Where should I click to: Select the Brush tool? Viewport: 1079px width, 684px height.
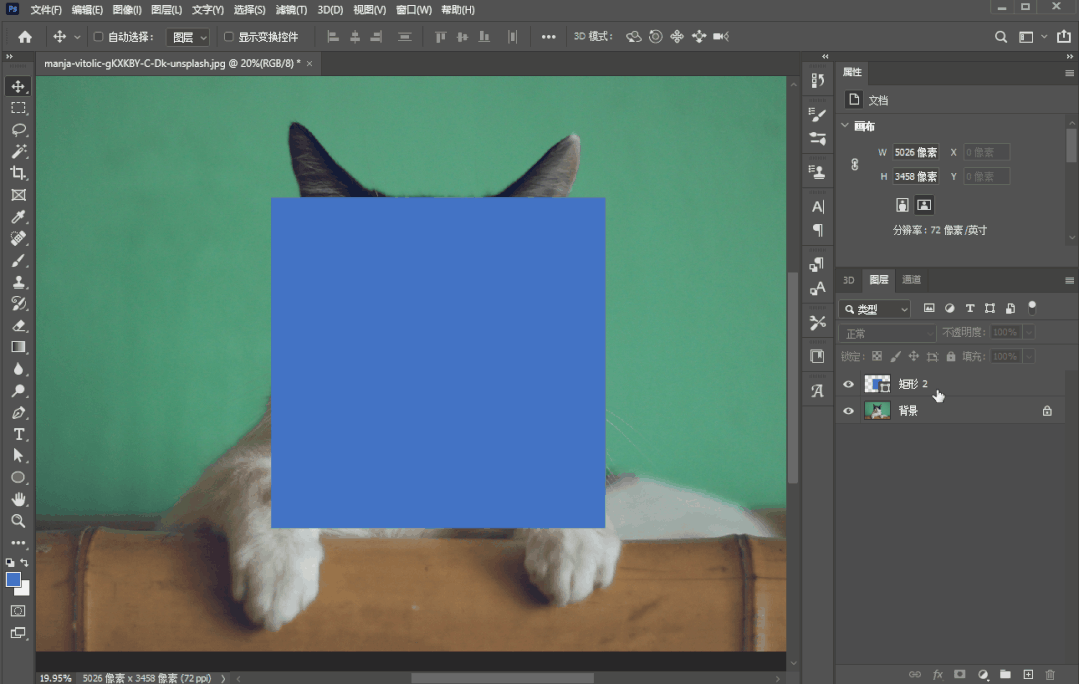click(19, 260)
